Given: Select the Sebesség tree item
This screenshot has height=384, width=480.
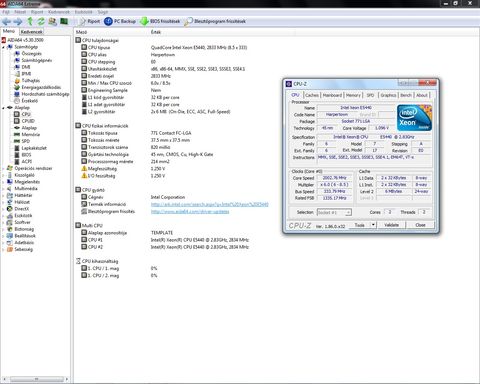Looking at the screenshot, I should 23,249.
